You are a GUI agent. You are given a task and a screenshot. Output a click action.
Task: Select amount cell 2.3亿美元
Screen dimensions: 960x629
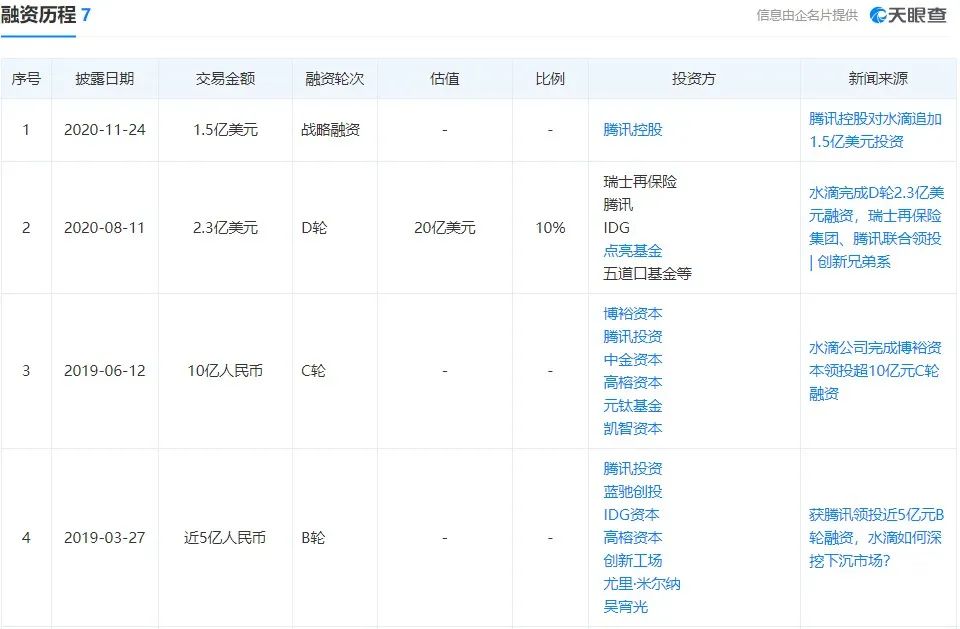tap(225, 228)
